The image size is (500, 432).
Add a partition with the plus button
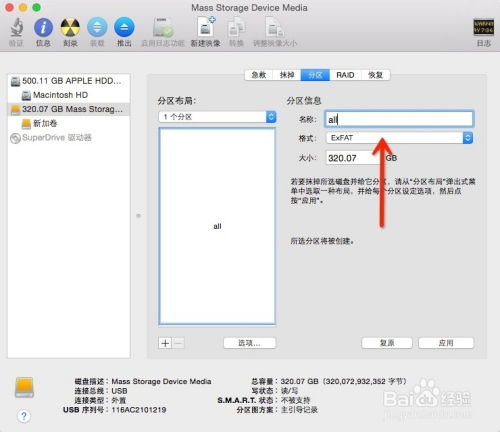(x=165, y=343)
